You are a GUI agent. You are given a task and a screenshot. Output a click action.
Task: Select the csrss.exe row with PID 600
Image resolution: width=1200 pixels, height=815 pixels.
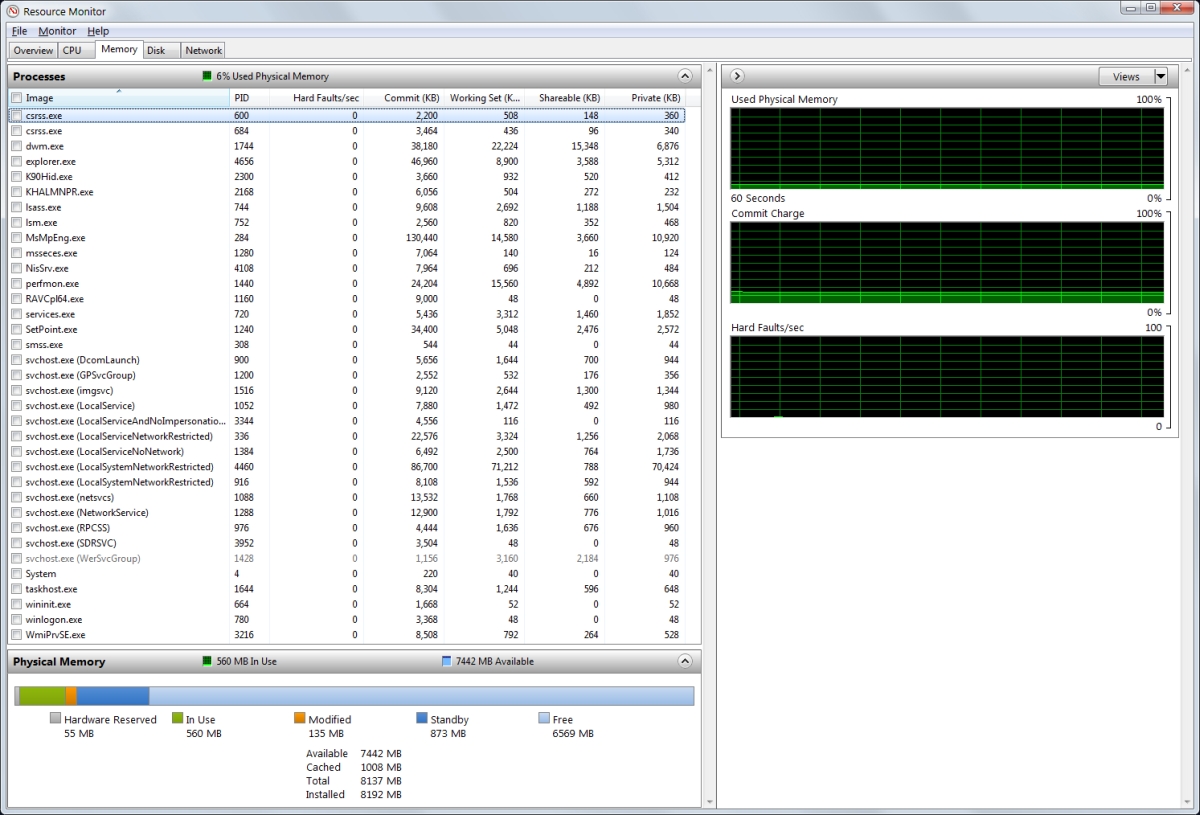347,116
